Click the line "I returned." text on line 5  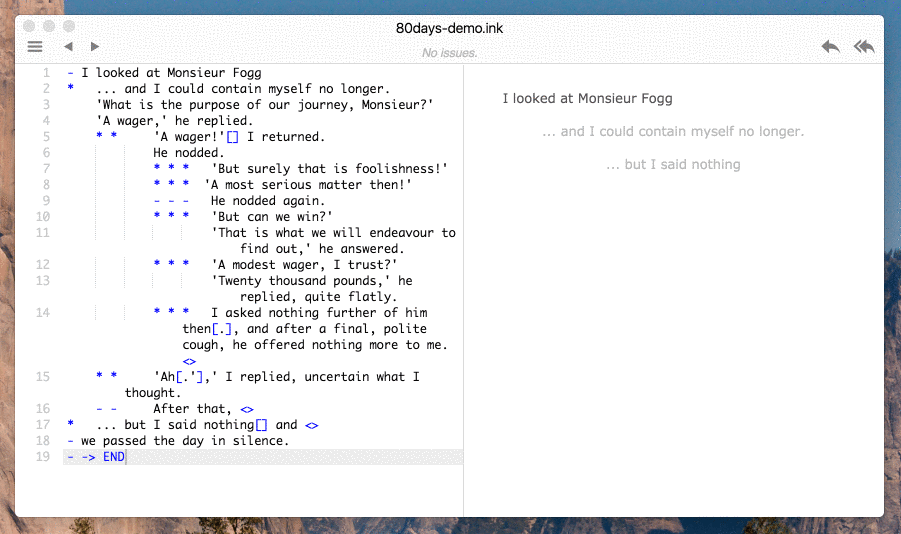286,137
